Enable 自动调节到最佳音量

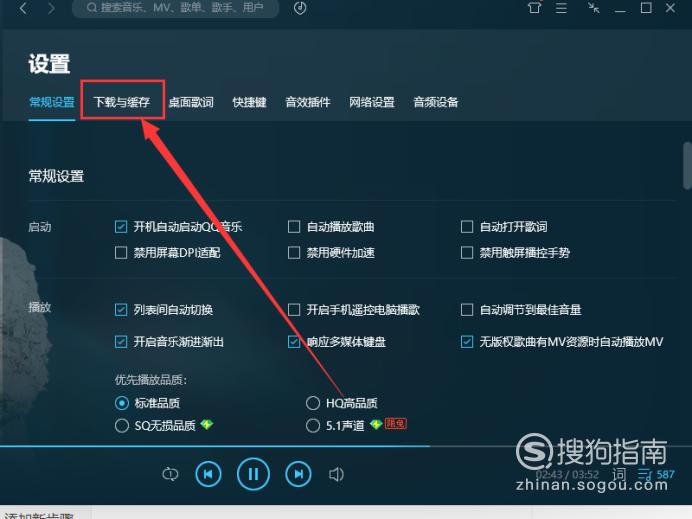467,310
